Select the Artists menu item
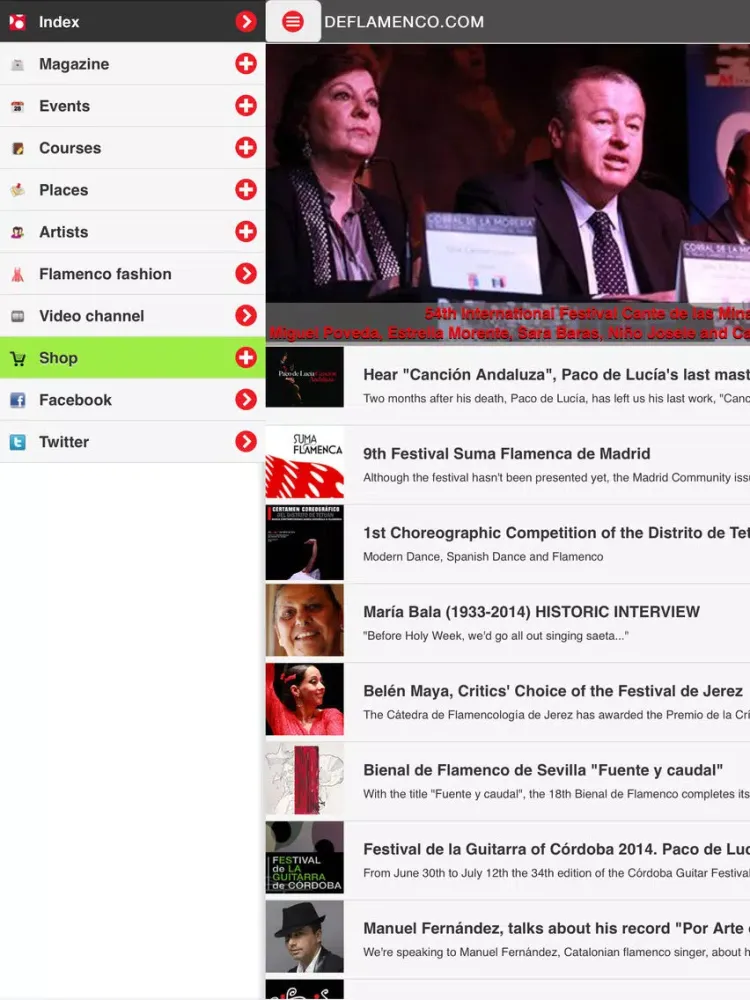Image resolution: width=750 pixels, height=1000 pixels. [132, 232]
